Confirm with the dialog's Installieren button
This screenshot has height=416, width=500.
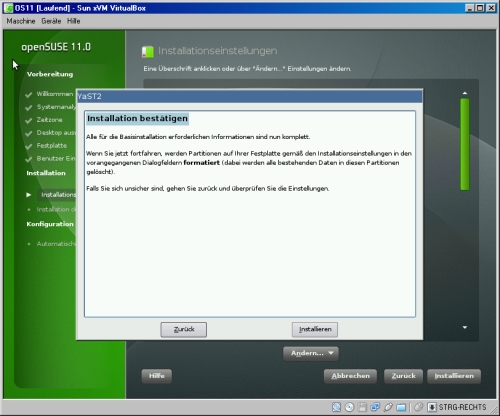315,329
